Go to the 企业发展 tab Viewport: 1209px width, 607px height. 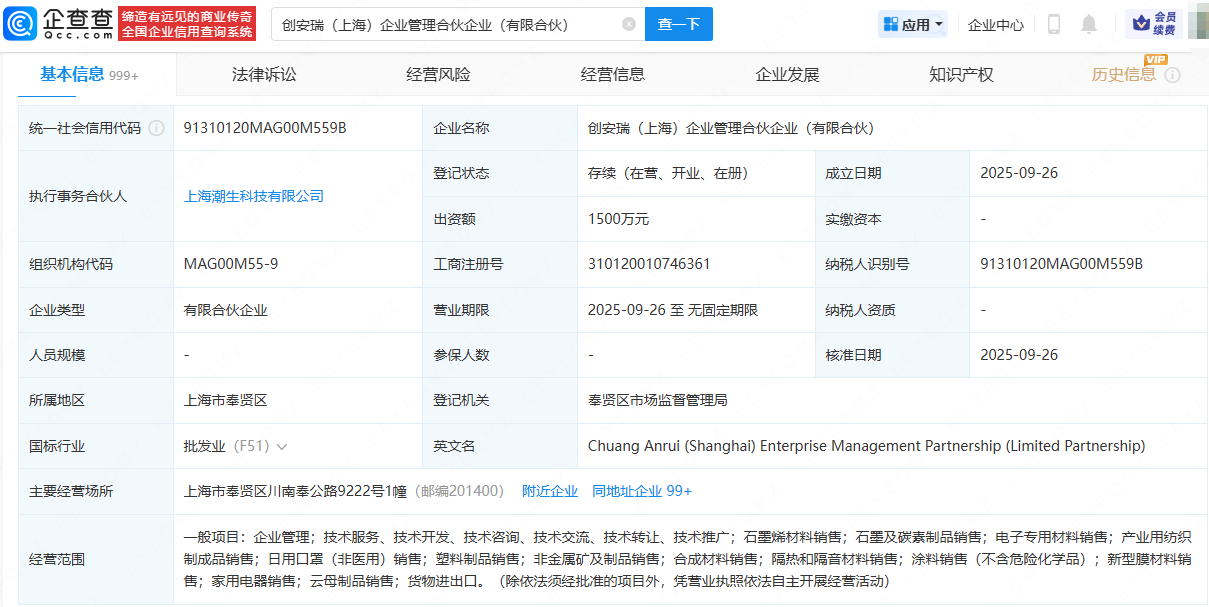[787, 75]
